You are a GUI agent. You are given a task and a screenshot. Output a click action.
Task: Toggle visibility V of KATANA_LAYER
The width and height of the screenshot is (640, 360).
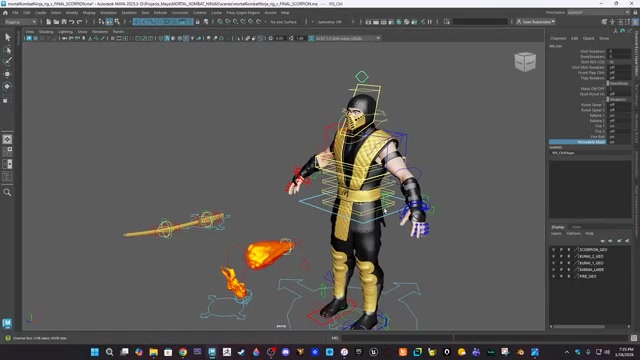tap(553, 270)
